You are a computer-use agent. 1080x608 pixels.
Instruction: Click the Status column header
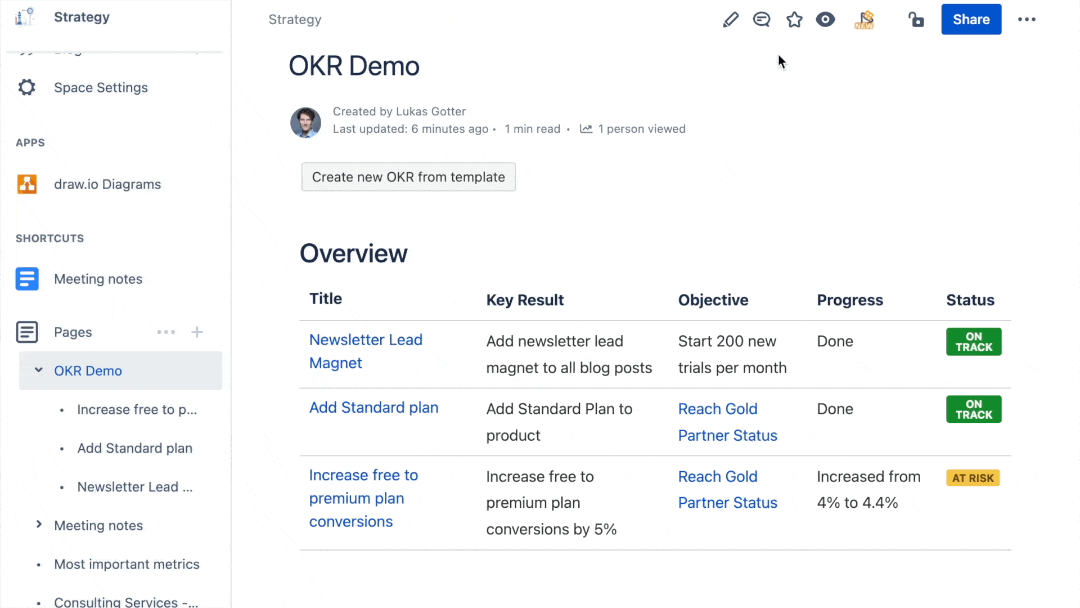point(970,300)
